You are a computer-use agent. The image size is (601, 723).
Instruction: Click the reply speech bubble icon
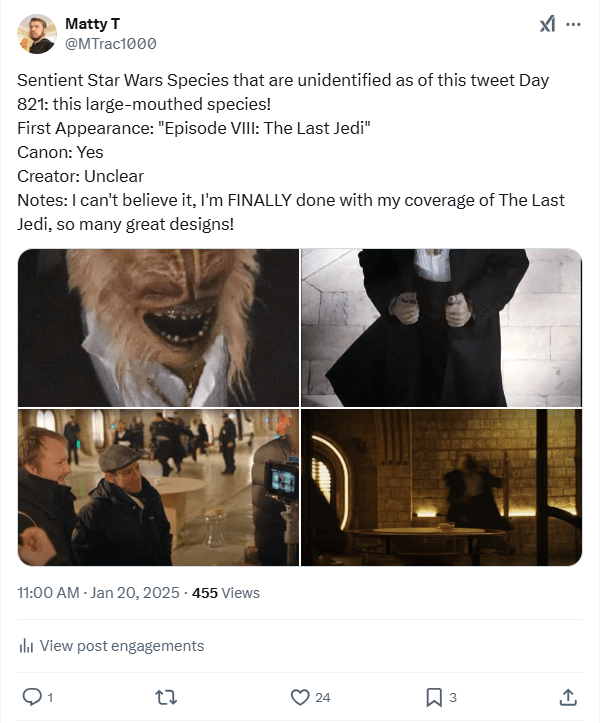(32, 697)
